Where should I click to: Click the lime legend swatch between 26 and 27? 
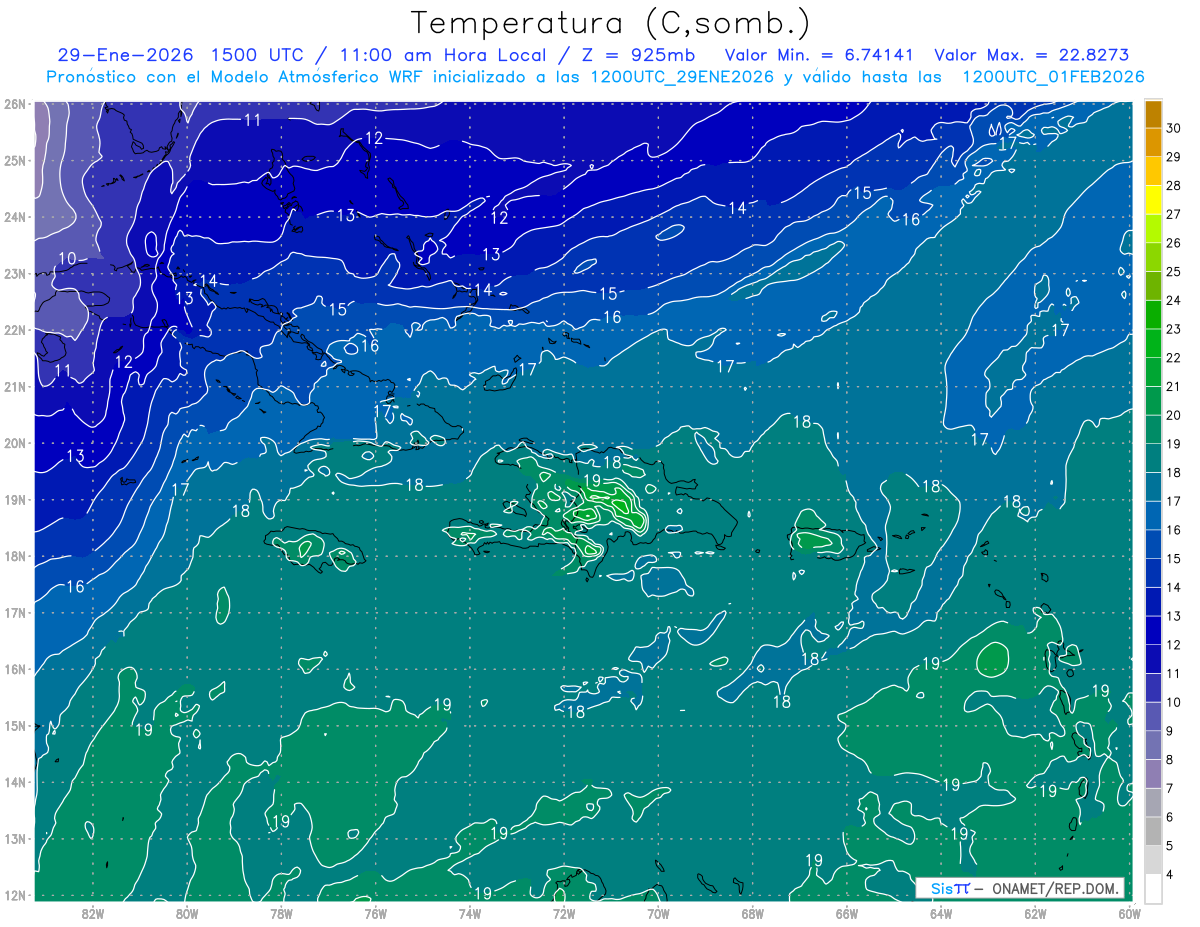pos(1153,228)
